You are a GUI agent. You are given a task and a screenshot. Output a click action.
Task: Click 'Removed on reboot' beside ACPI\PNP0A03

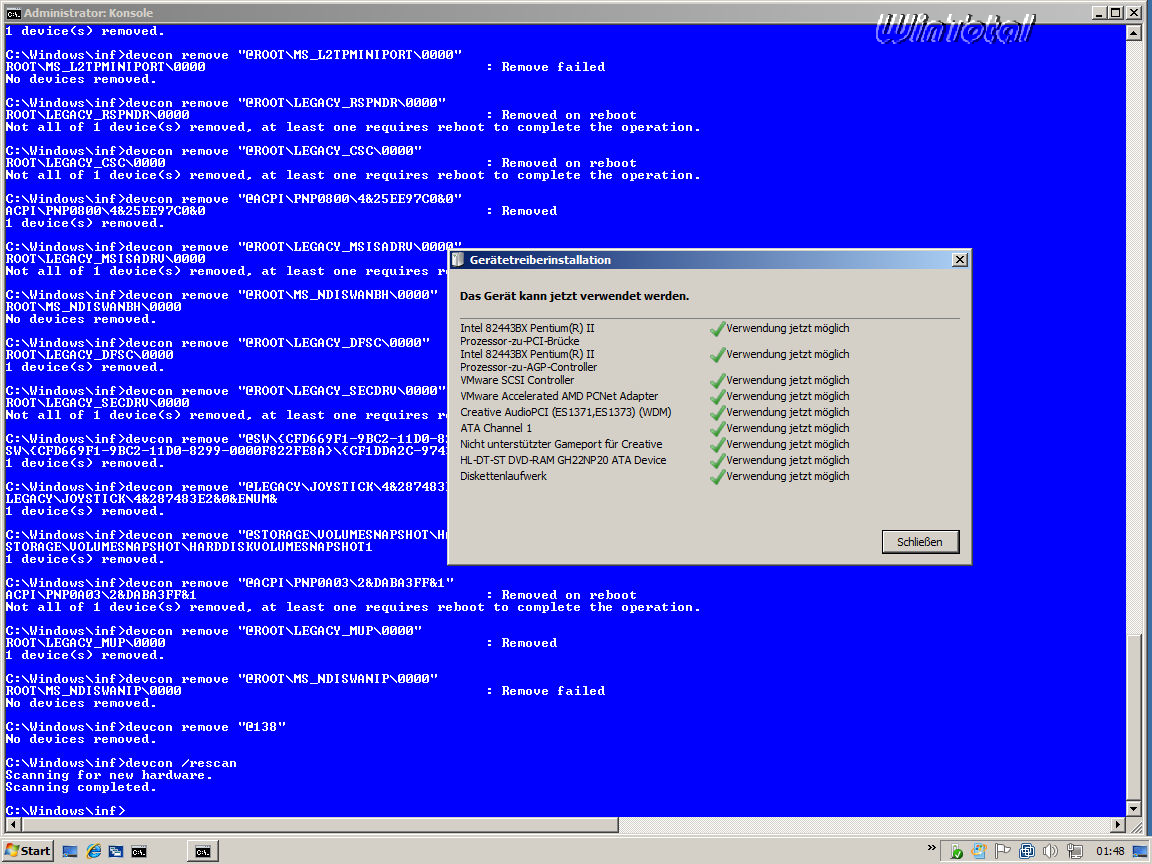(x=569, y=595)
